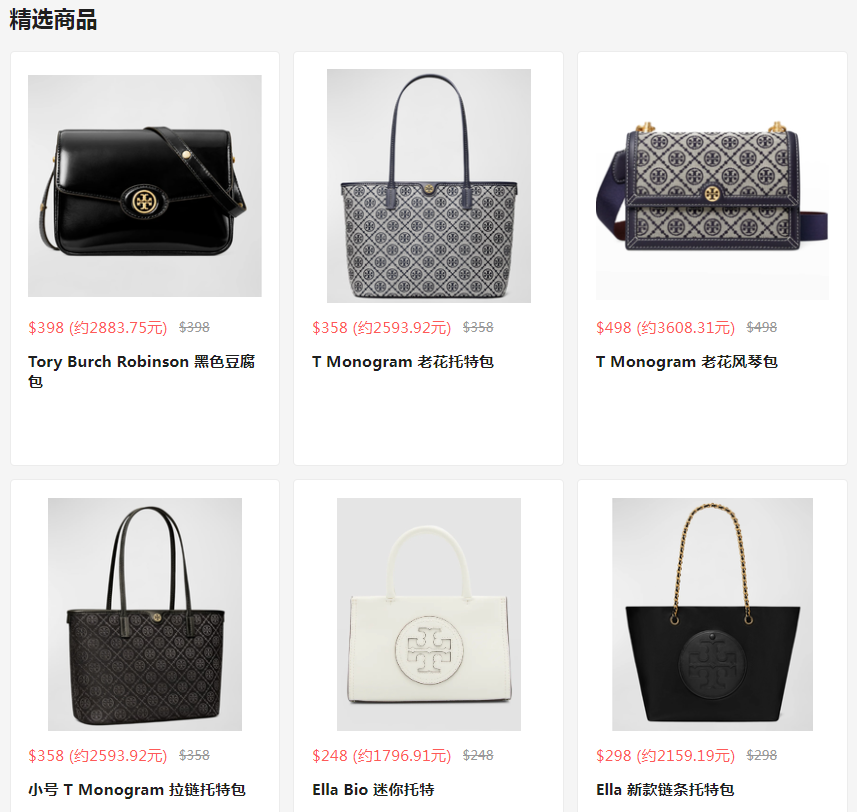The image size is (857, 812).
Task: Select the struck-through $358 price of 老花托特包
Action: 478,327
